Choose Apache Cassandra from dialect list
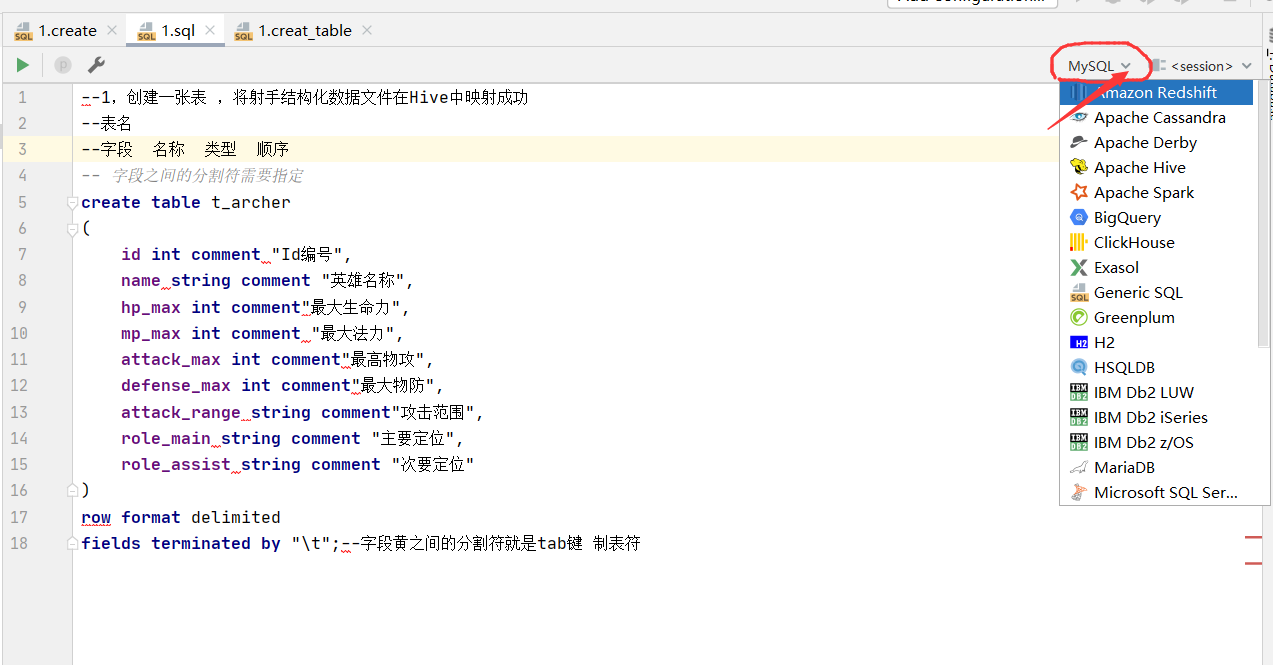1273x665 pixels. click(1156, 117)
